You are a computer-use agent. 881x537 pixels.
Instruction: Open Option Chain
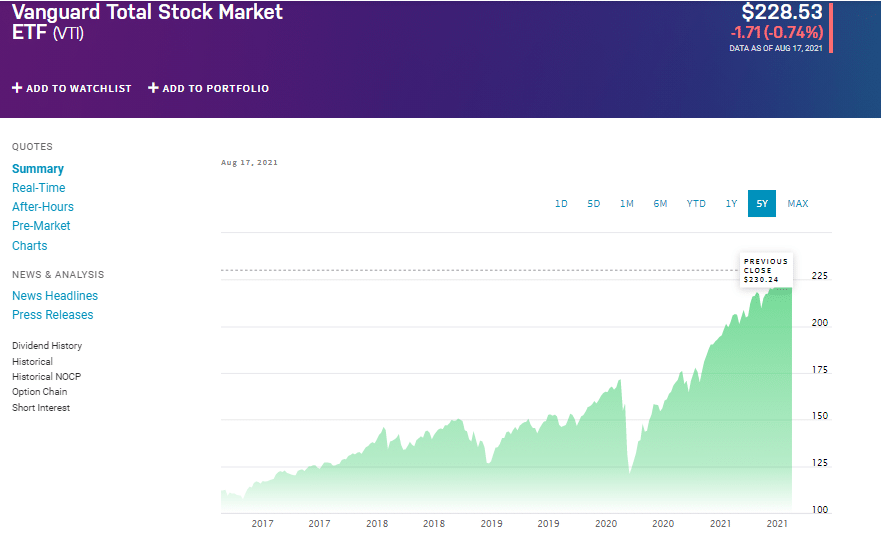click(39, 392)
